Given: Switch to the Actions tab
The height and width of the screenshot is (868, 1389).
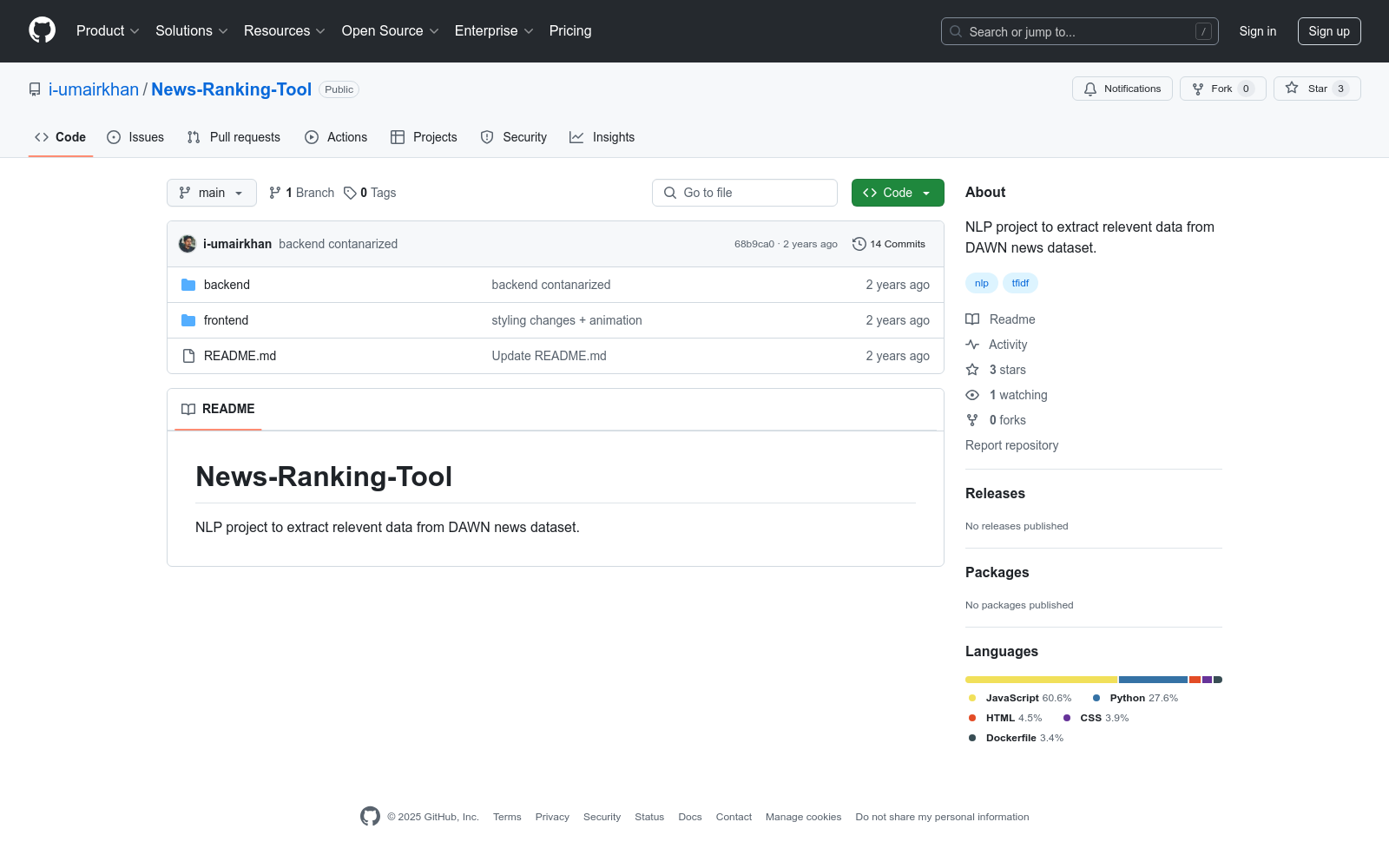Looking at the screenshot, I should 336,137.
